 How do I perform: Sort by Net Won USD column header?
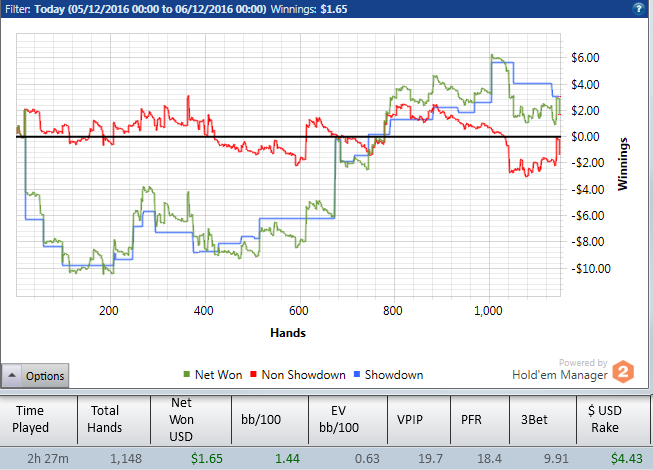[x=191, y=420]
